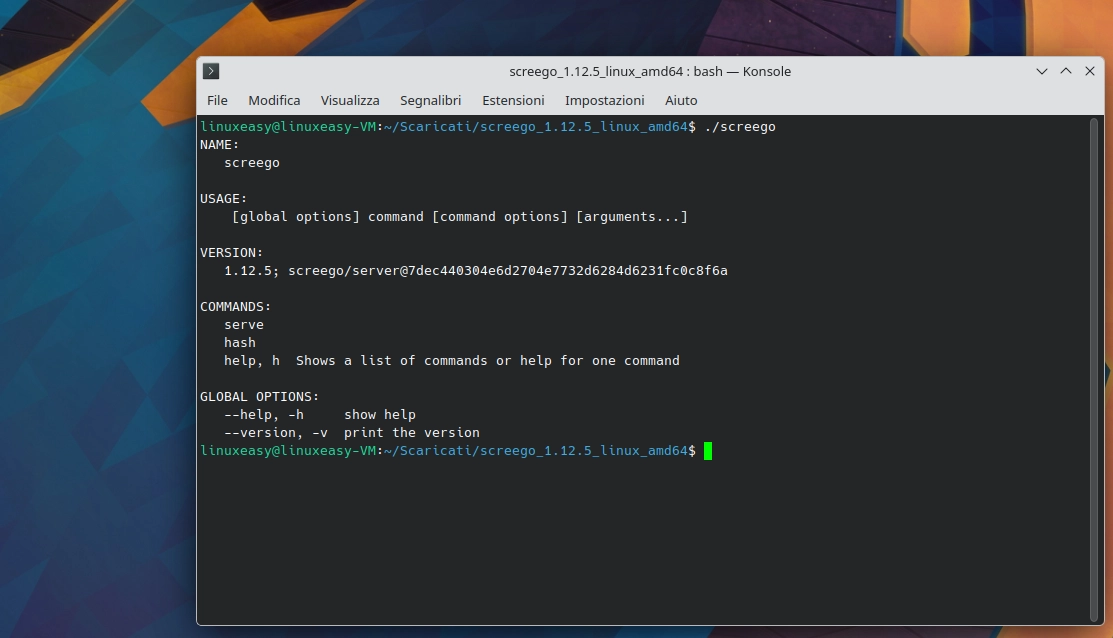Maximize the Konsole window
The width and height of the screenshot is (1113, 638).
[1065, 71]
